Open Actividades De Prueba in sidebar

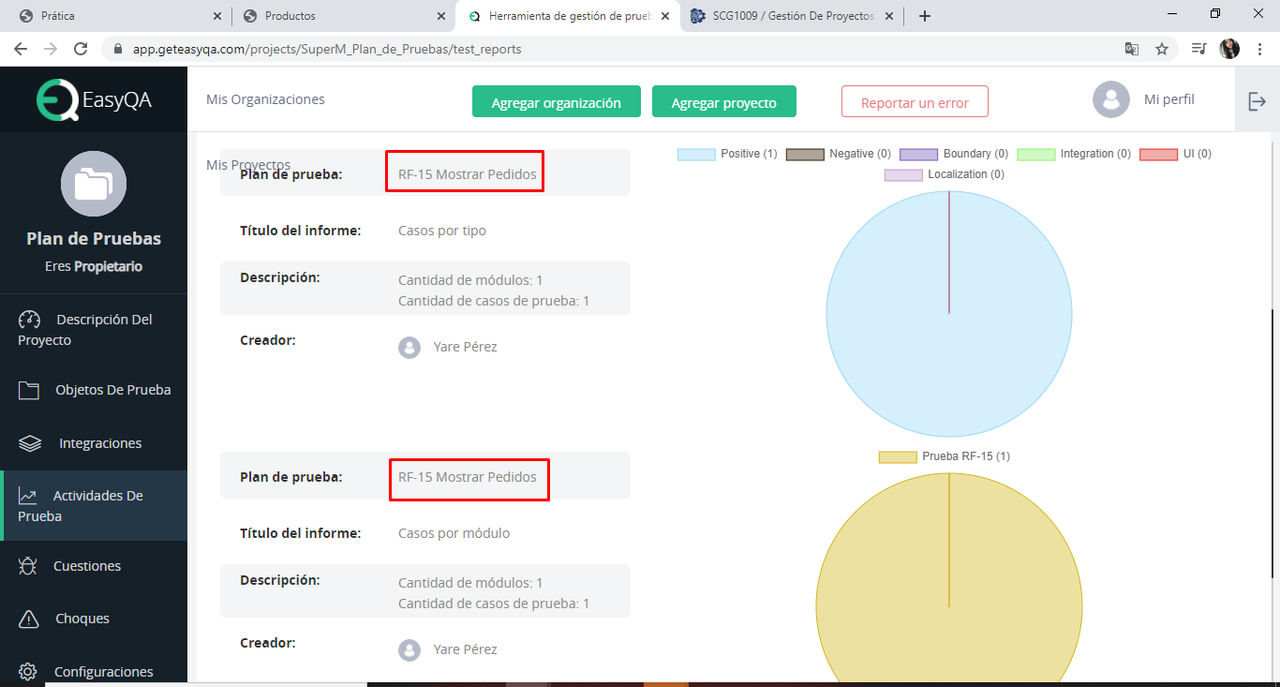point(93,506)
